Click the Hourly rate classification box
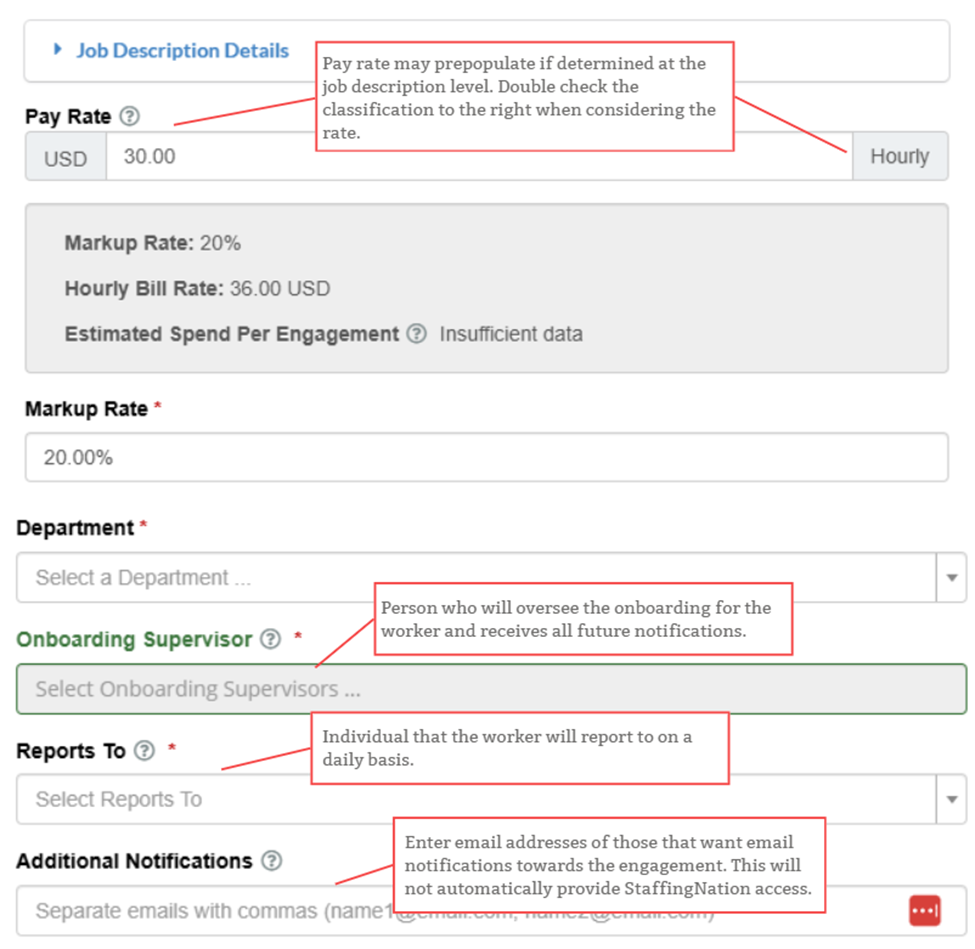The height and width of the screenshot is (949, 975). [x=899, y=157]
